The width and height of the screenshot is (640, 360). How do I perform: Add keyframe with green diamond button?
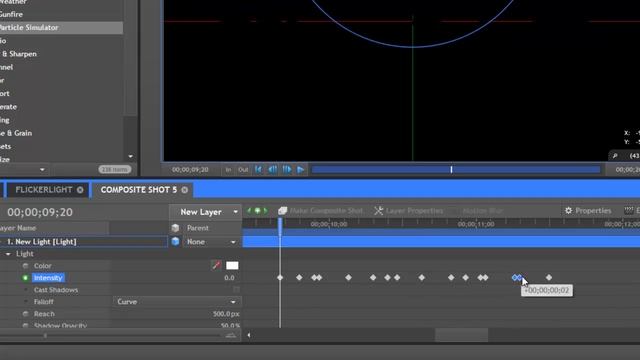tap(257, 211)
